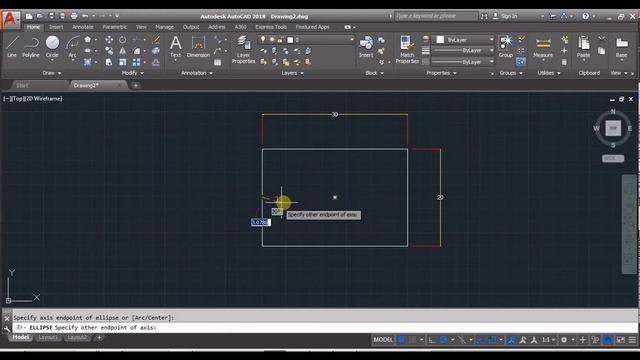The height and width of the screenshot is (360, 640).
Task: Click the MODEL space button in status bar
Action: [383, 340]
